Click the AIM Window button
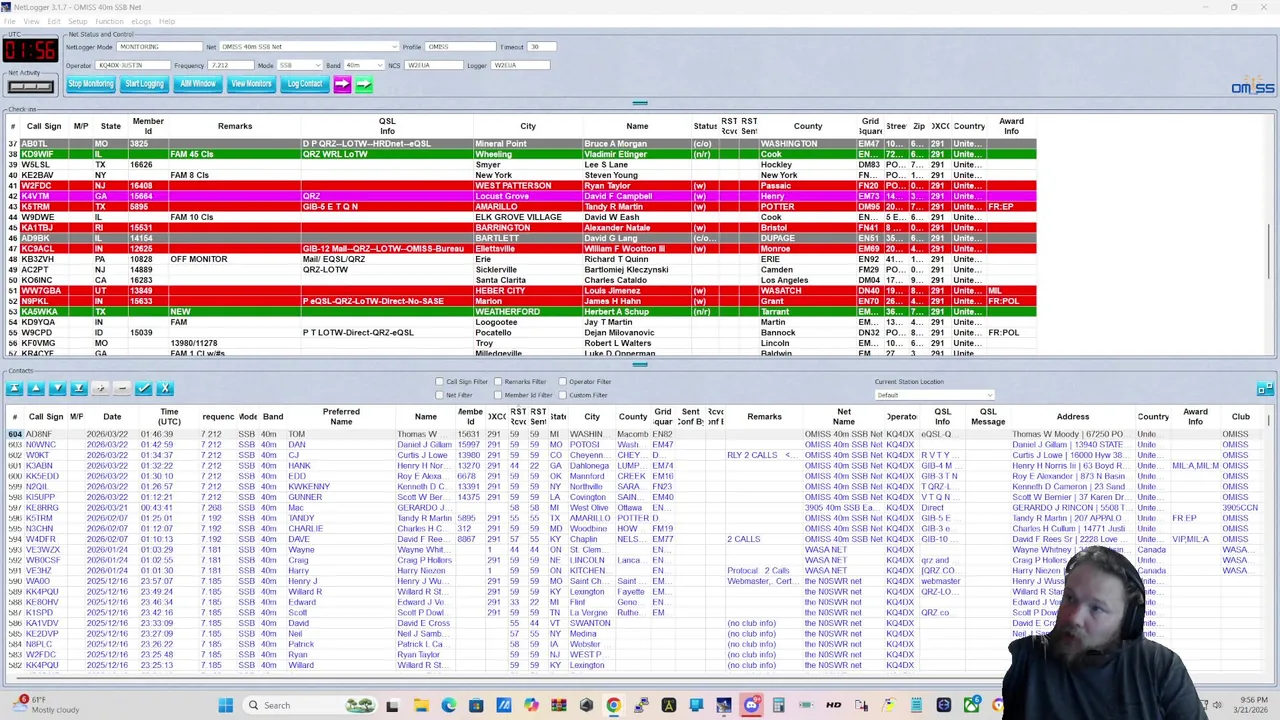1280x720 pixels. [x=198, y=84]
